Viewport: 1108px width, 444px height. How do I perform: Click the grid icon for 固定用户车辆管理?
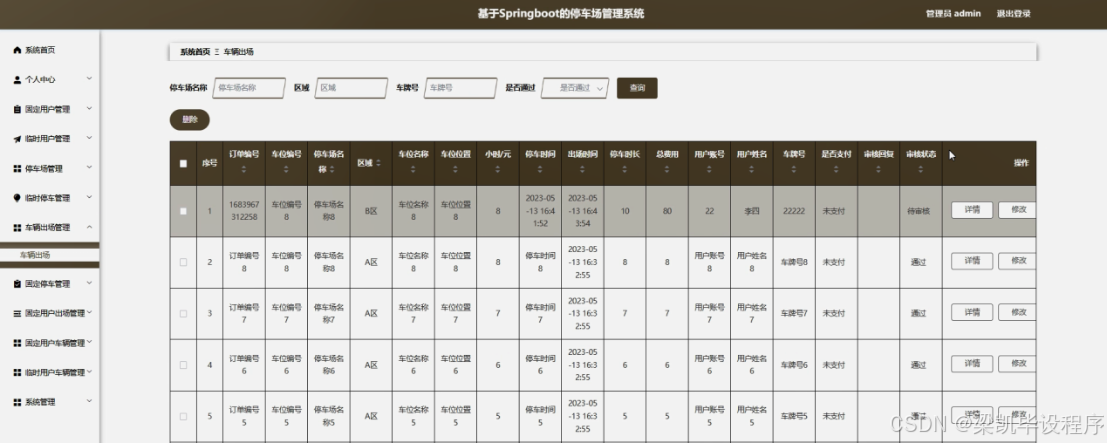(x=18, y=343)
